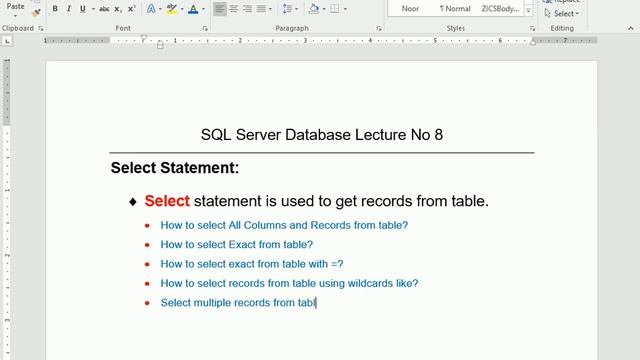Align text right
Viewport: 640px width, 360px height.
click(x=247, y=9)
